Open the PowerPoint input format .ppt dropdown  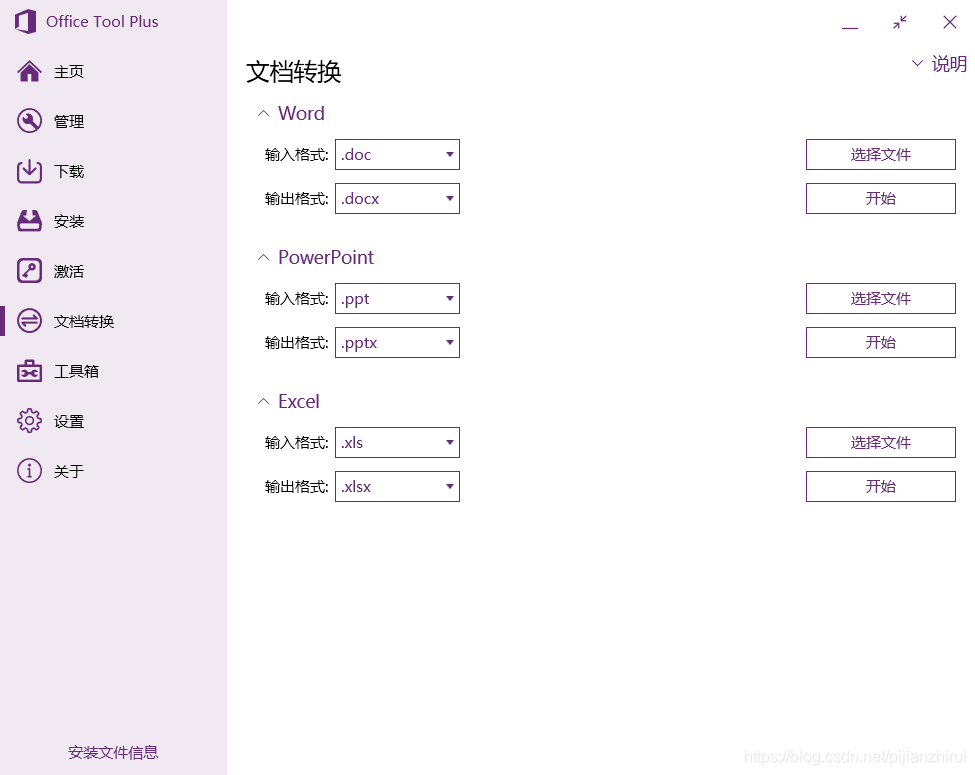click(x=397, y=299)
